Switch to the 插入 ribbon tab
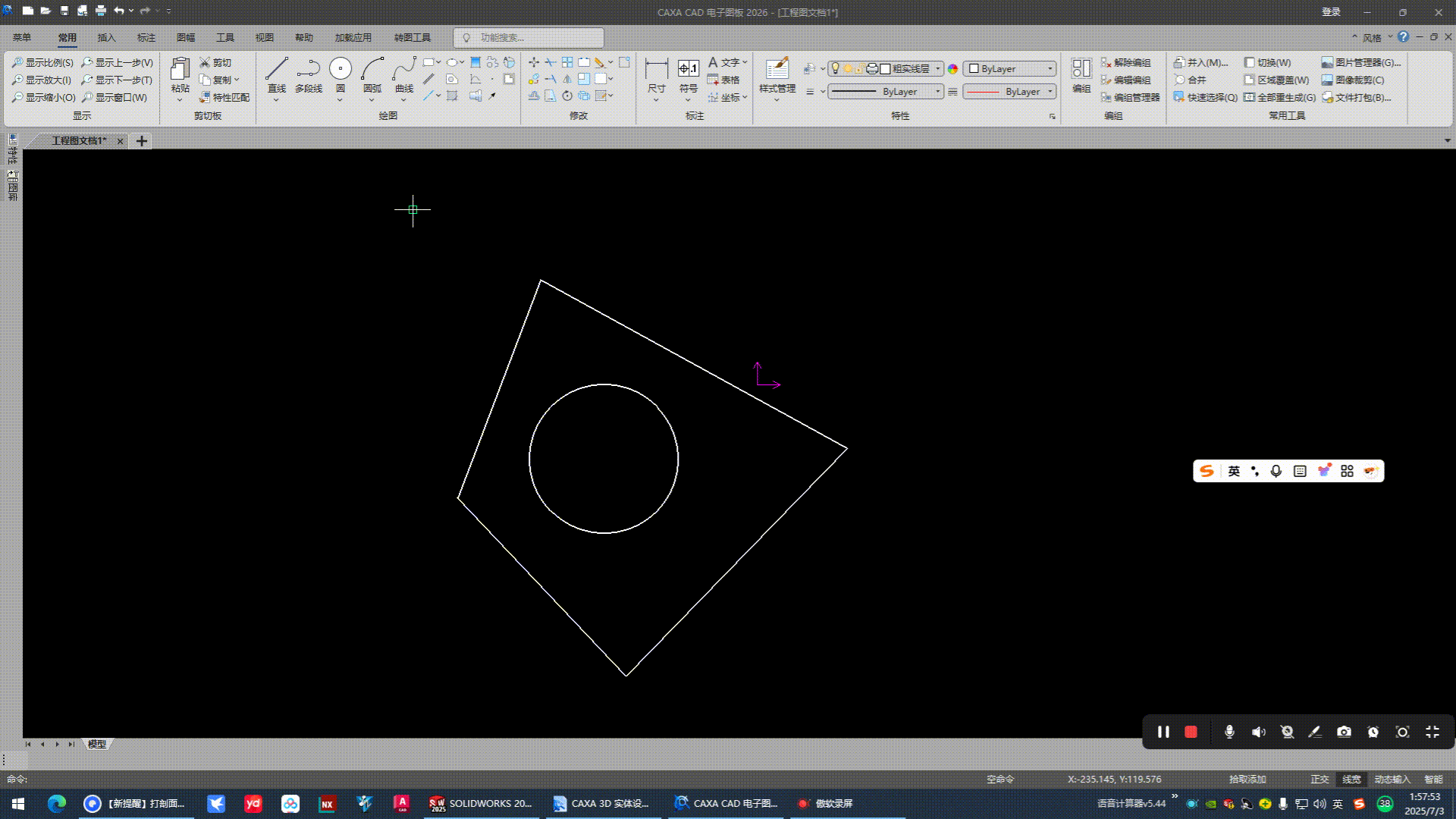 pos(106,37)
